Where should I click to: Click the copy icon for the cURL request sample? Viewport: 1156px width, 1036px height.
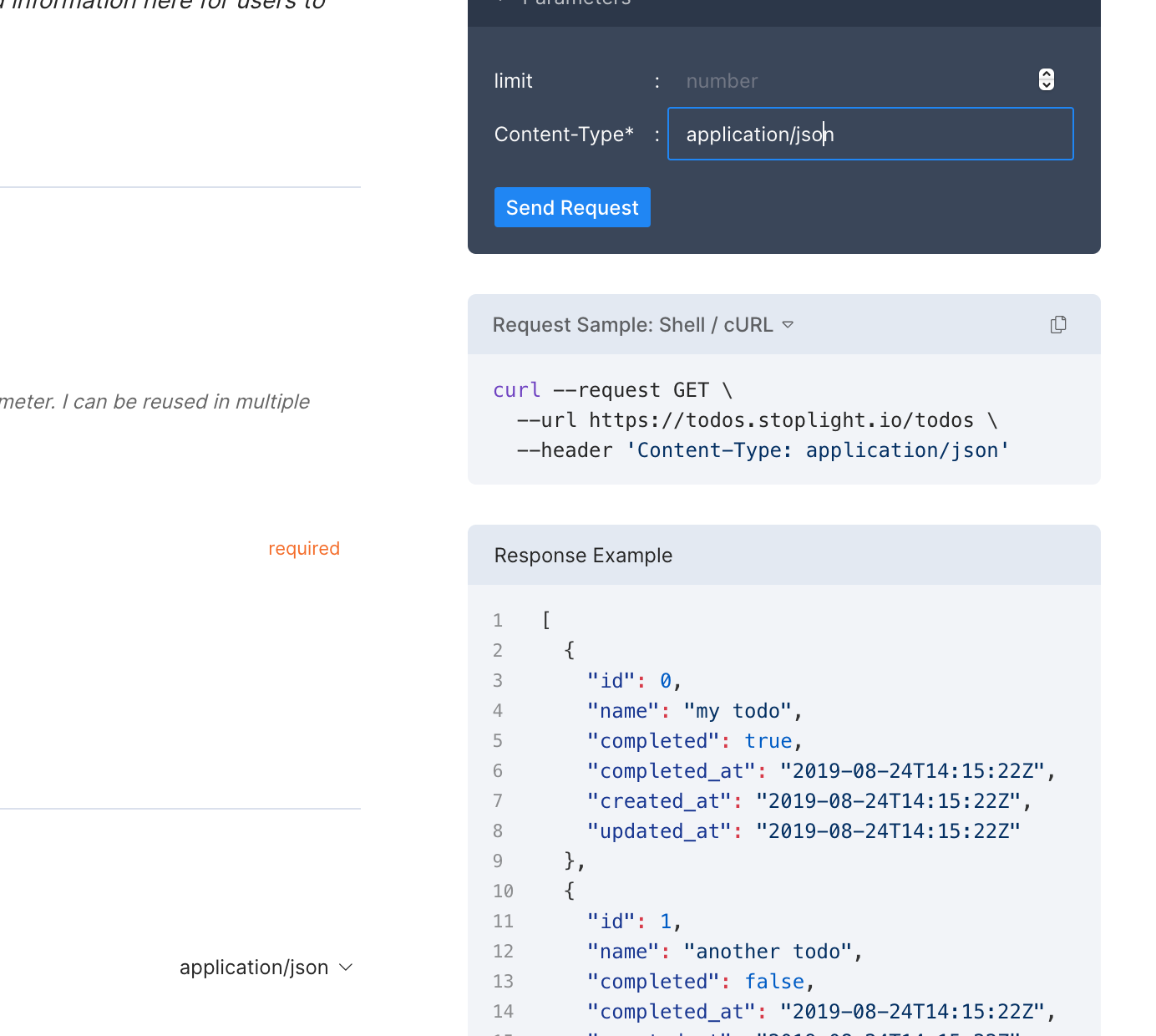(1058, 324)
